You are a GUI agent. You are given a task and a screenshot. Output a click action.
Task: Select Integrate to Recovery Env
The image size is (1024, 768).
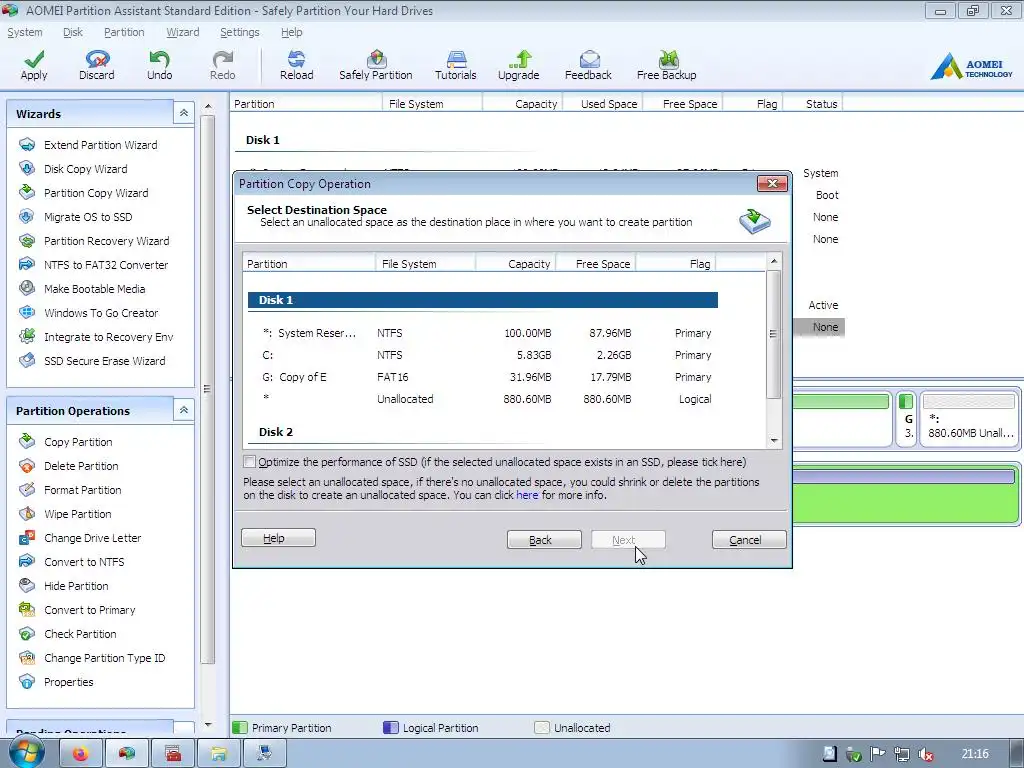108,337
